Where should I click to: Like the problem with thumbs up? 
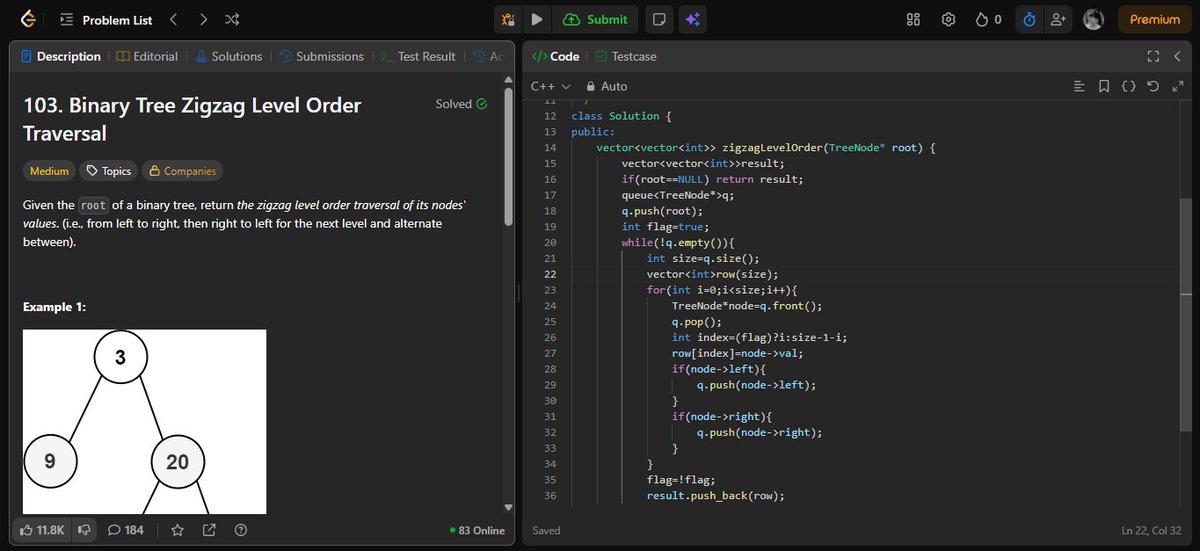(42, 530)
